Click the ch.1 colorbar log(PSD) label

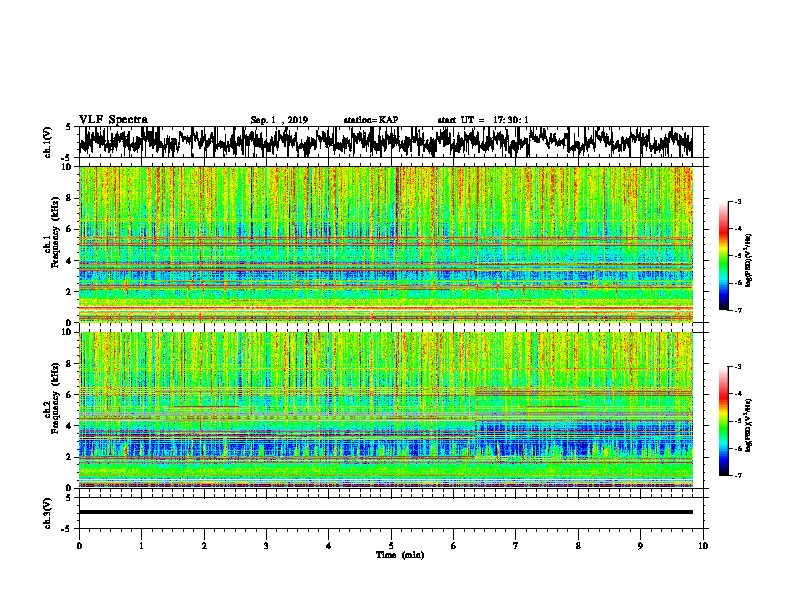point(748,261)
